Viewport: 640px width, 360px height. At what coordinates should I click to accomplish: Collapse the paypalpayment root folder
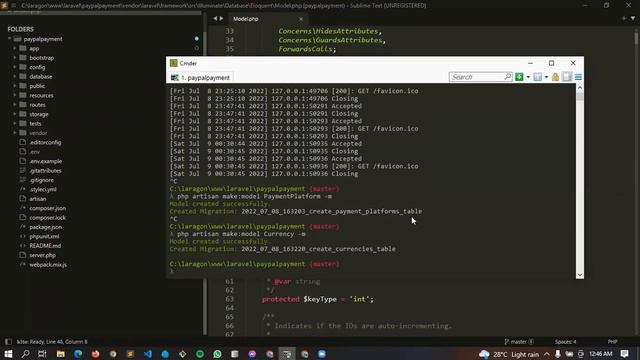coord(10,39)
